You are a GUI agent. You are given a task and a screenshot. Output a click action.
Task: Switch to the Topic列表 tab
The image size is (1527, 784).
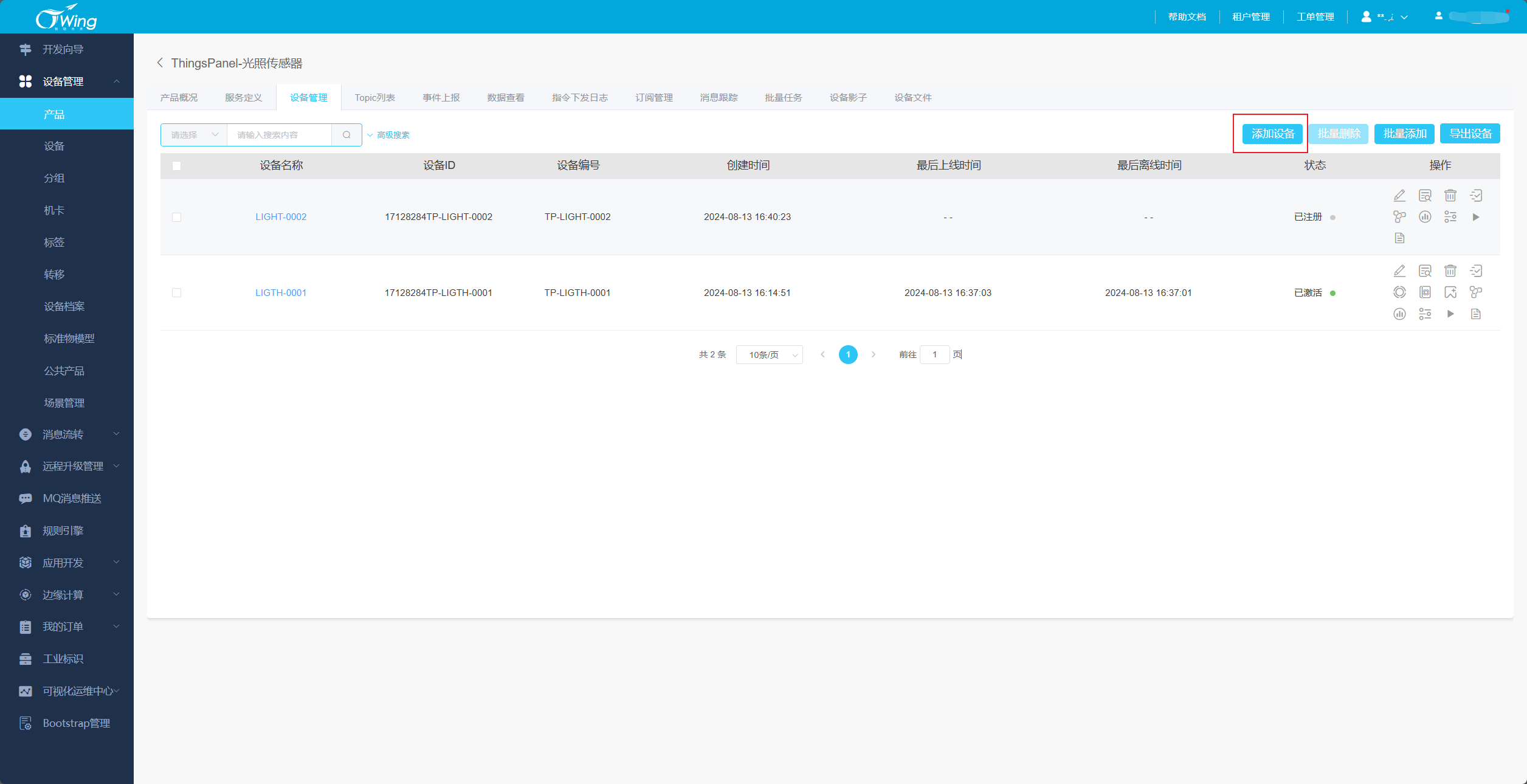(x=374, y=98)
